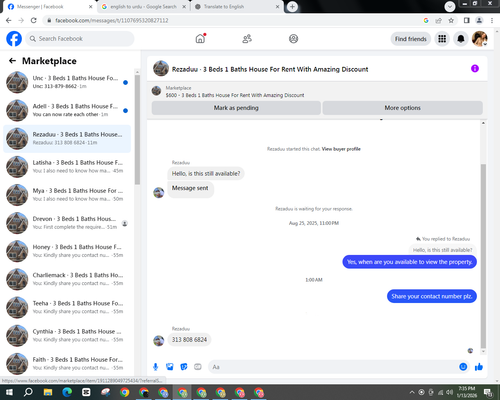Click the browser forward arrow
This screenshot has width=500, height=400.
click(x=21, y=21)
